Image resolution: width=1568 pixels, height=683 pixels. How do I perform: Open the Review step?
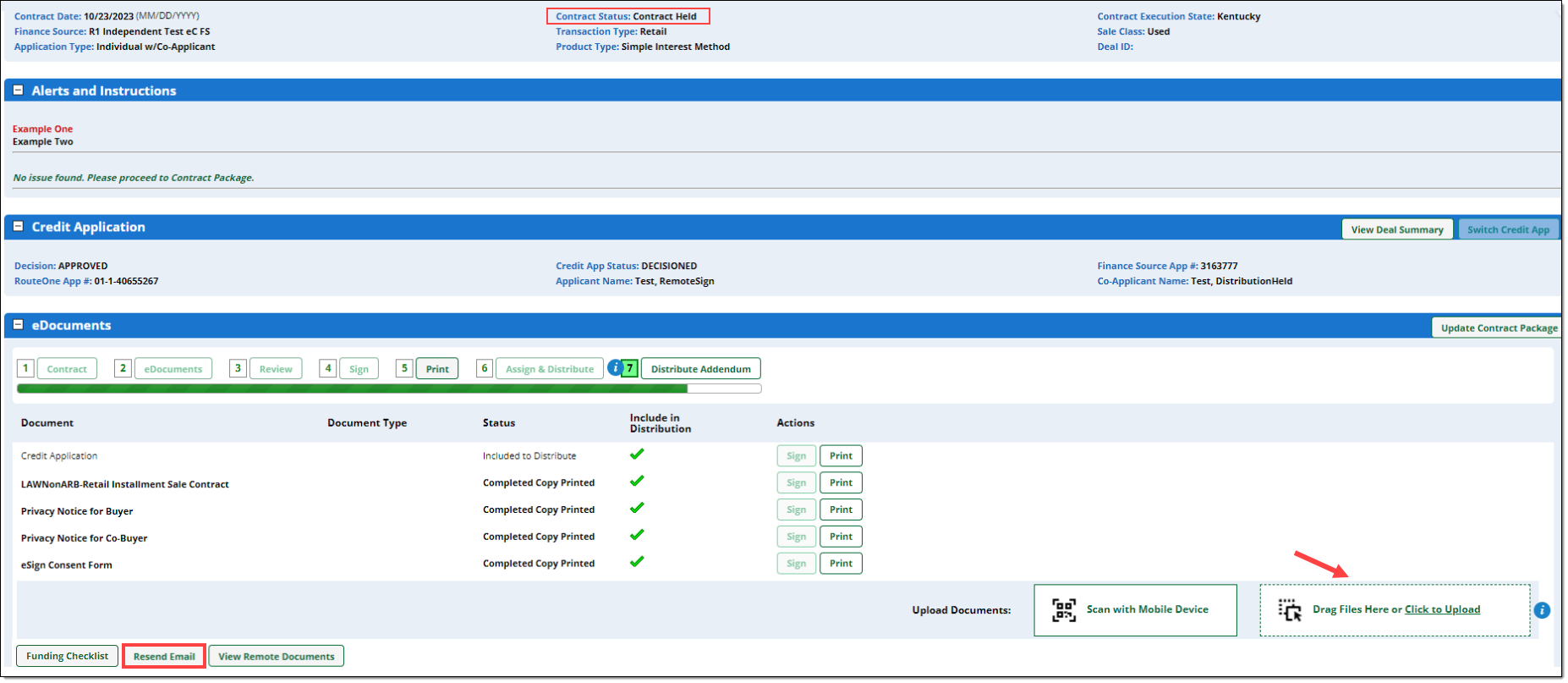pos(276,369)
